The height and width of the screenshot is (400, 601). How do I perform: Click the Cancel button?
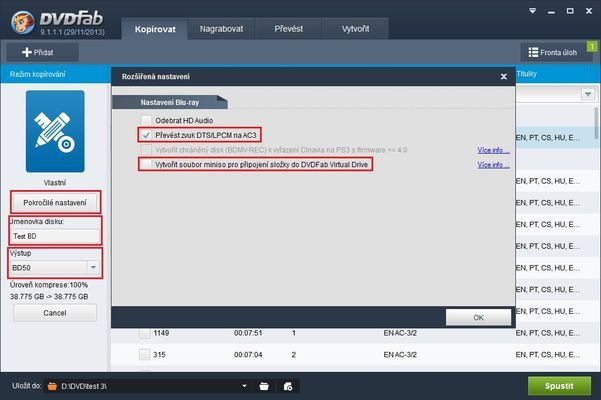pyautogui.click(x=55, y=313)
